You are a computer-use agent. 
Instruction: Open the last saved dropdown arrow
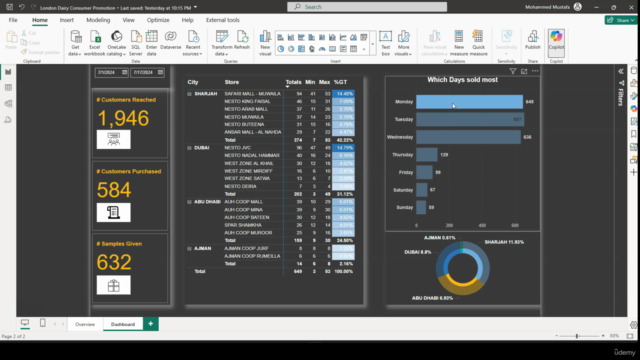pos(196,7)
